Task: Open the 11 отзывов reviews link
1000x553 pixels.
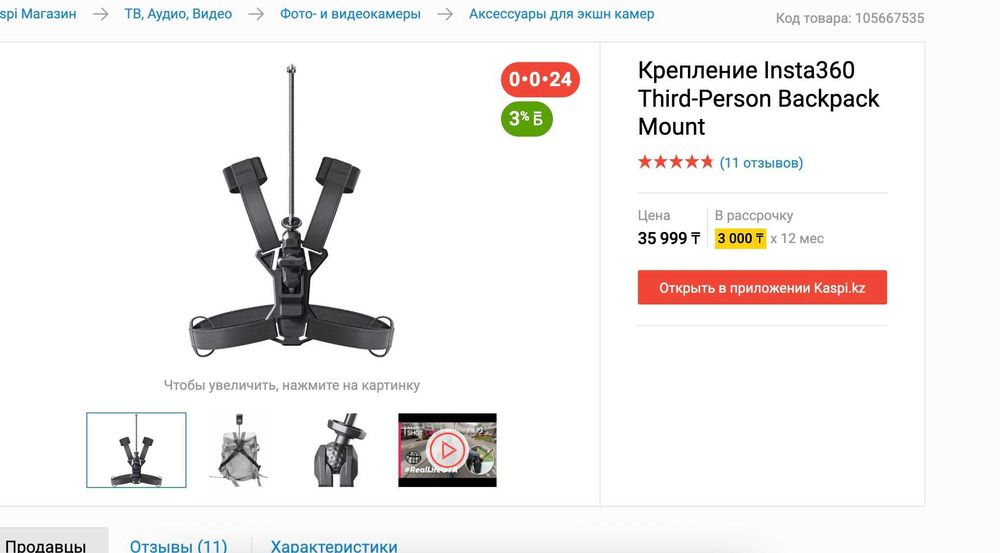Action: (761, 163)
